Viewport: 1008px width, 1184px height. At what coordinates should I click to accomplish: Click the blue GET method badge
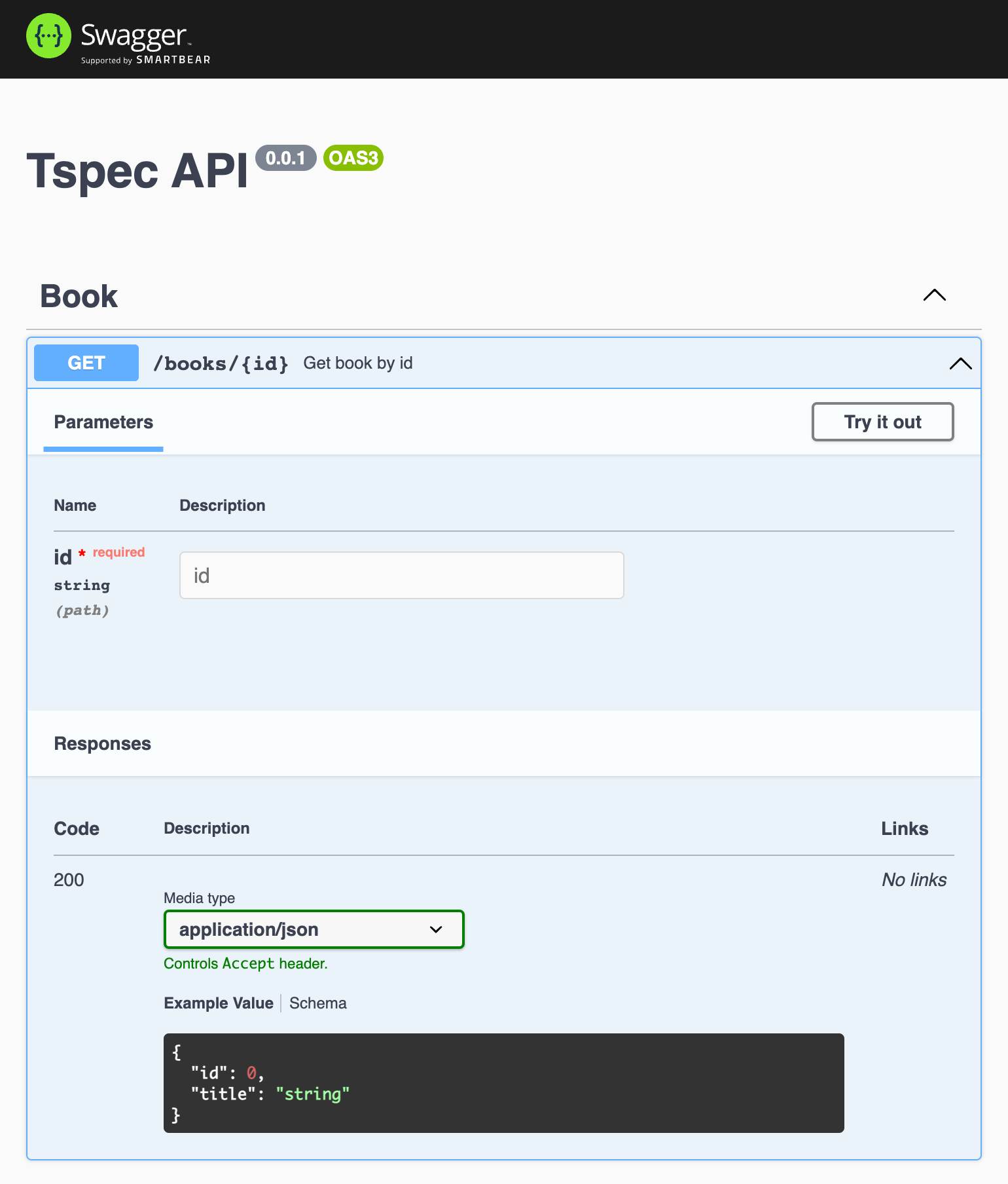[x=86, y=363]
